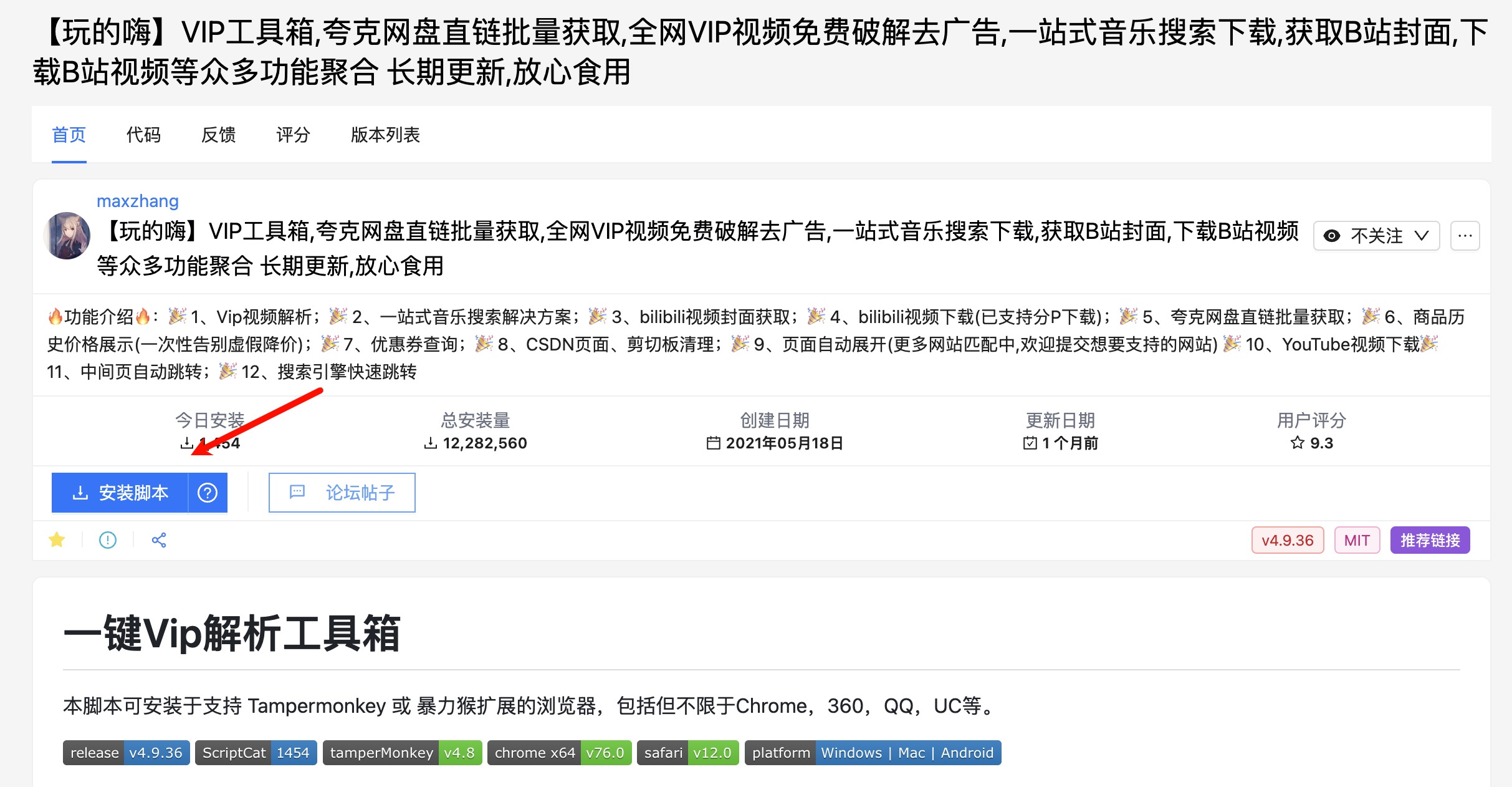This screenshot has width=1512, height=787.
Task: Select the 反馈 tab
Action: 218,135
